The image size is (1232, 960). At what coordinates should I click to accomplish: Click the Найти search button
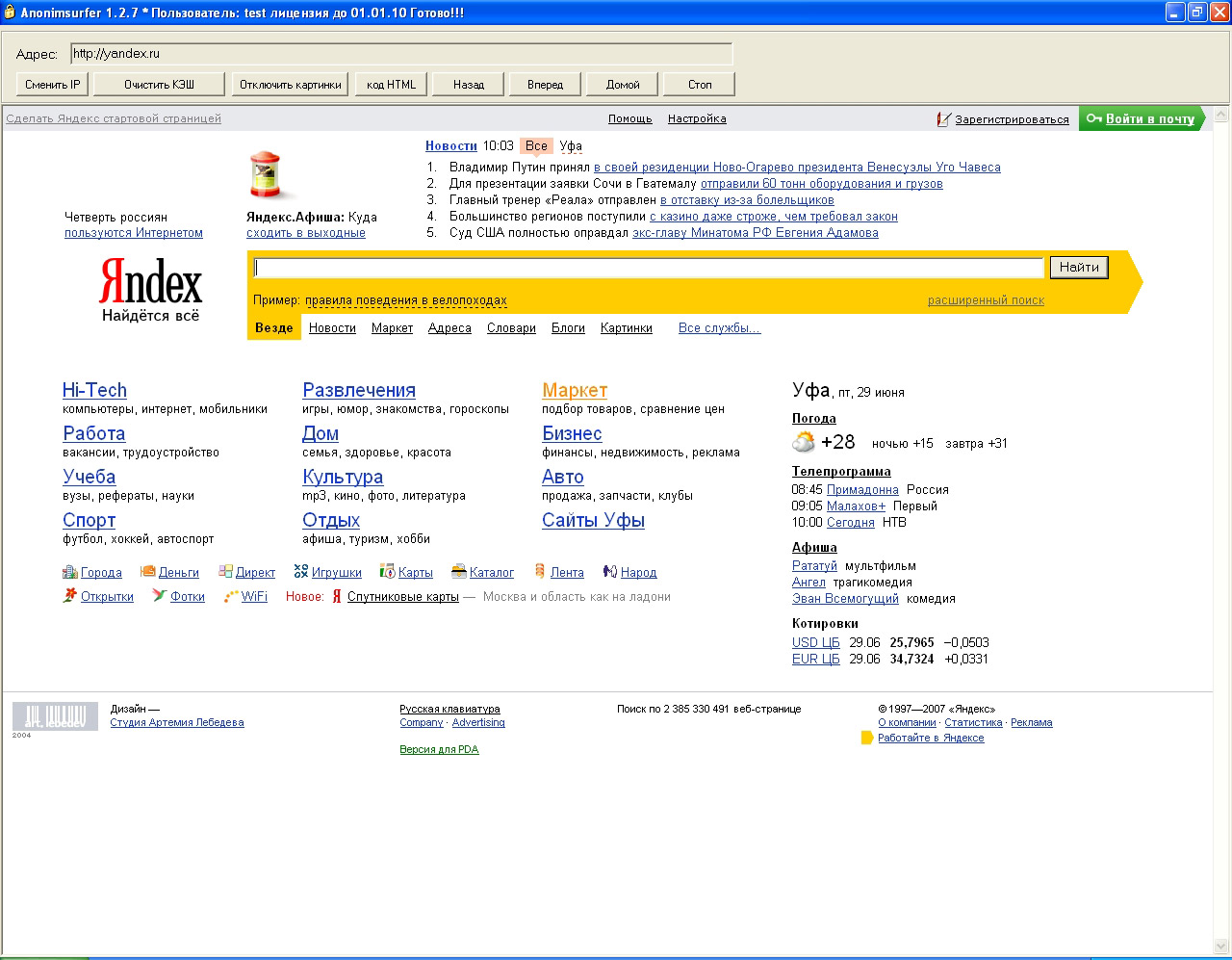click(x=1079, y=268)
